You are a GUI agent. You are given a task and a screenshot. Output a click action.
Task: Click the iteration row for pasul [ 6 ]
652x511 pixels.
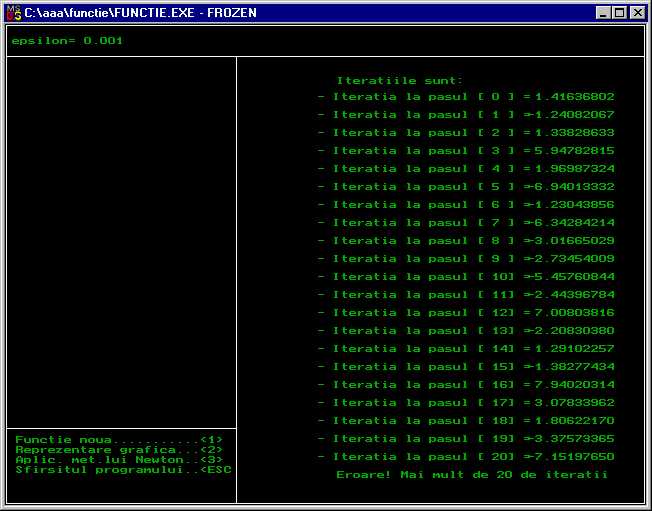coord(466,205)
